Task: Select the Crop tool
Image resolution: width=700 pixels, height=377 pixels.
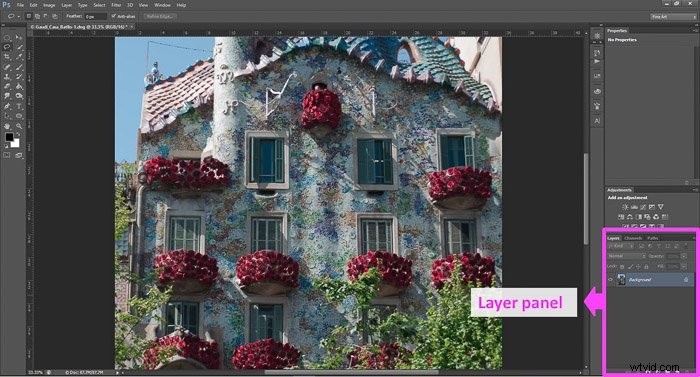Action: 7,56
